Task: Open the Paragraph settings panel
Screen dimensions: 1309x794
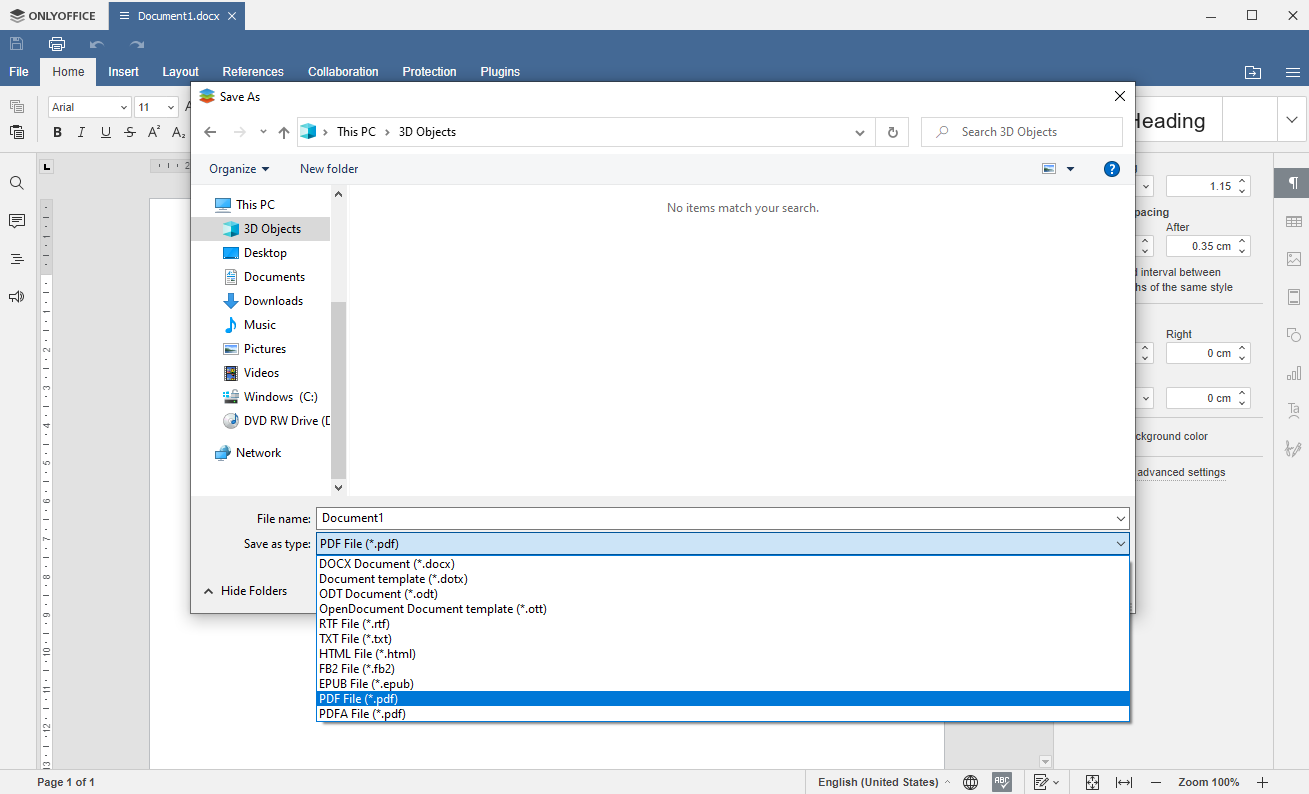Action: pos(1293,184)
